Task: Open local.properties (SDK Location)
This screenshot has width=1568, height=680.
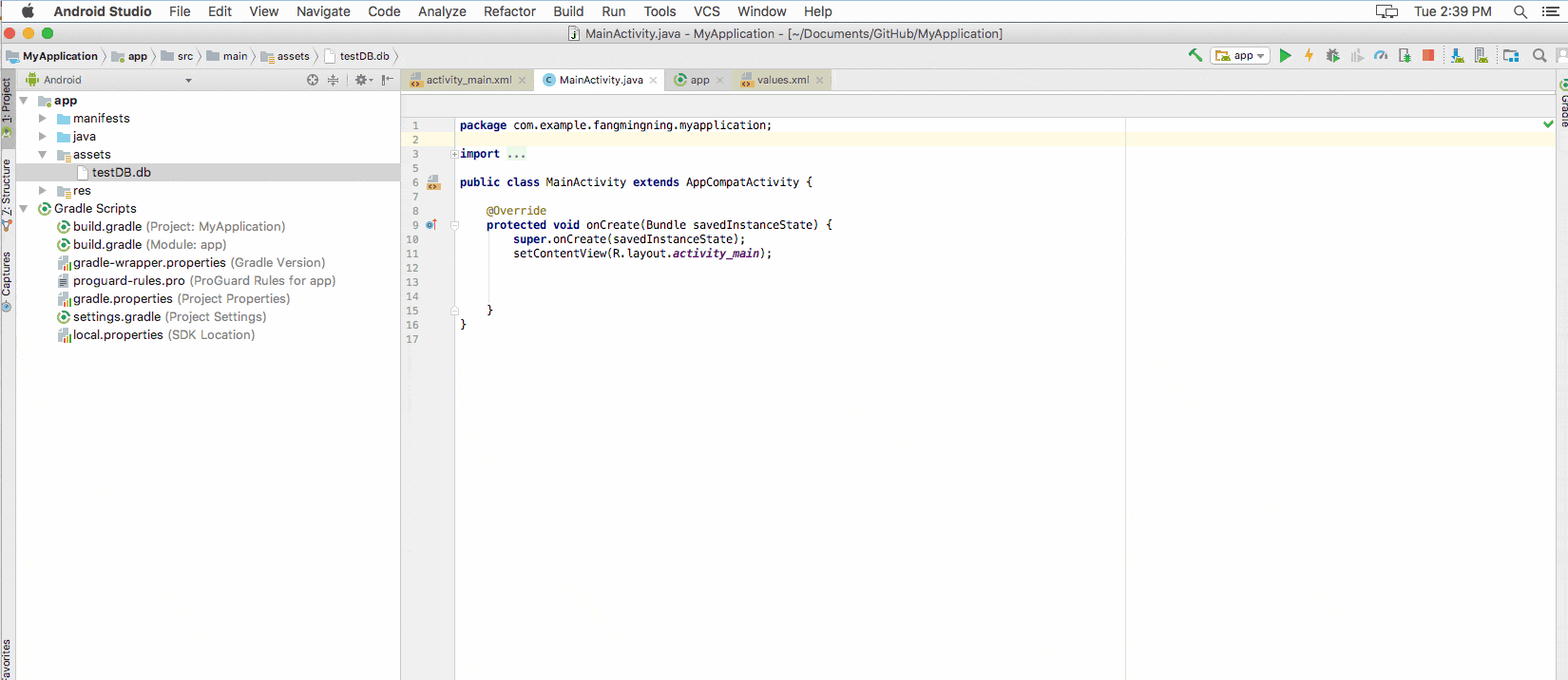Action: tap(156, 335)
